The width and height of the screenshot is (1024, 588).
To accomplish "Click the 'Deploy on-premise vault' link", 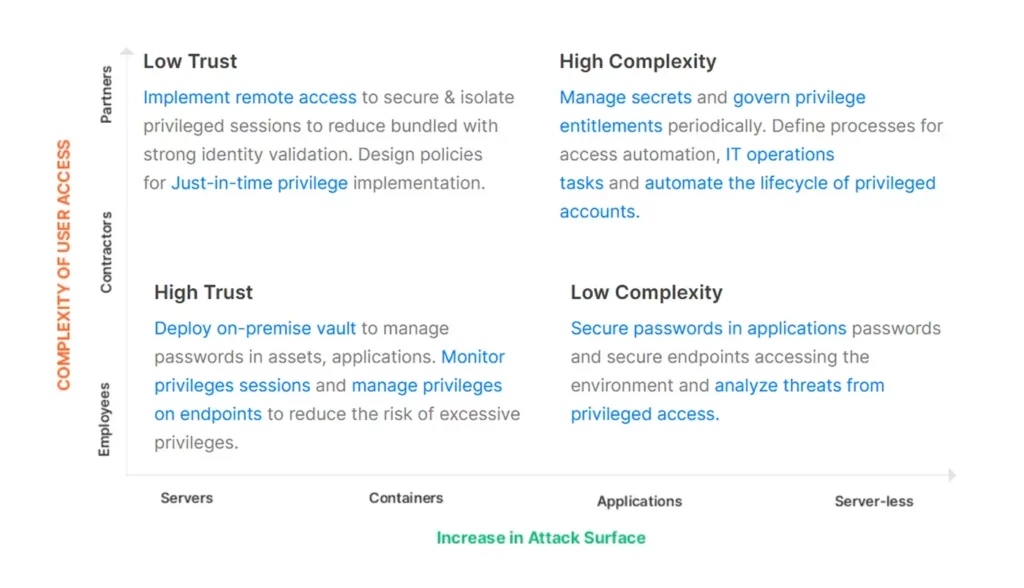I will pyautogui.click(x=255, y=328).
